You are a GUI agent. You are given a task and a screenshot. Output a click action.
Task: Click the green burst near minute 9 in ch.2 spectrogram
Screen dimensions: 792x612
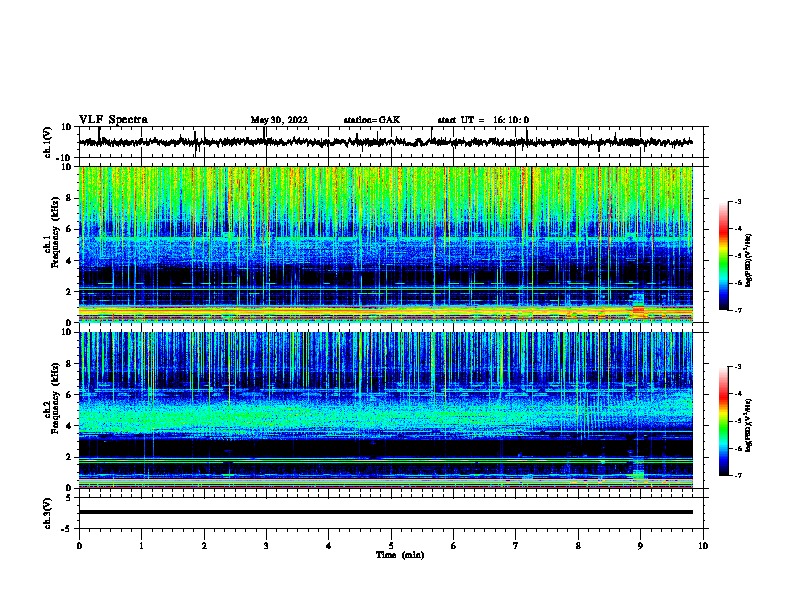point(638,475)
